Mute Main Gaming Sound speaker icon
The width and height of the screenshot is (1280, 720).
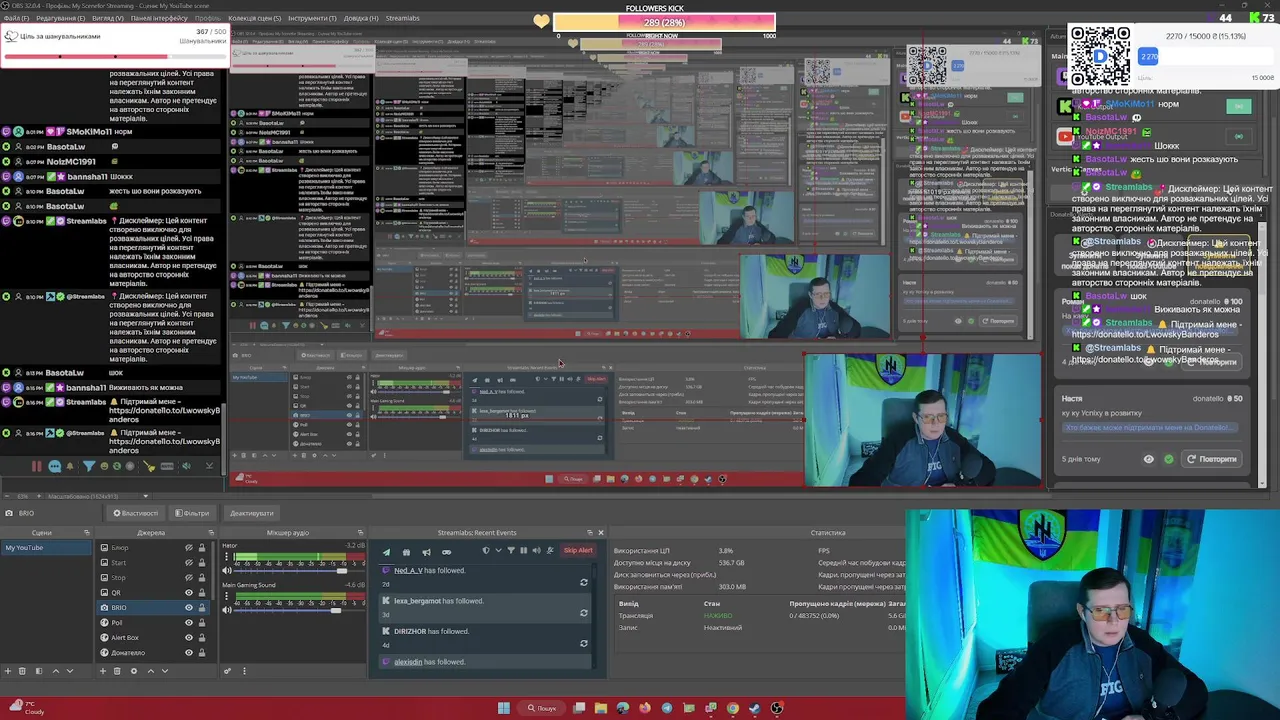point(227,610)
